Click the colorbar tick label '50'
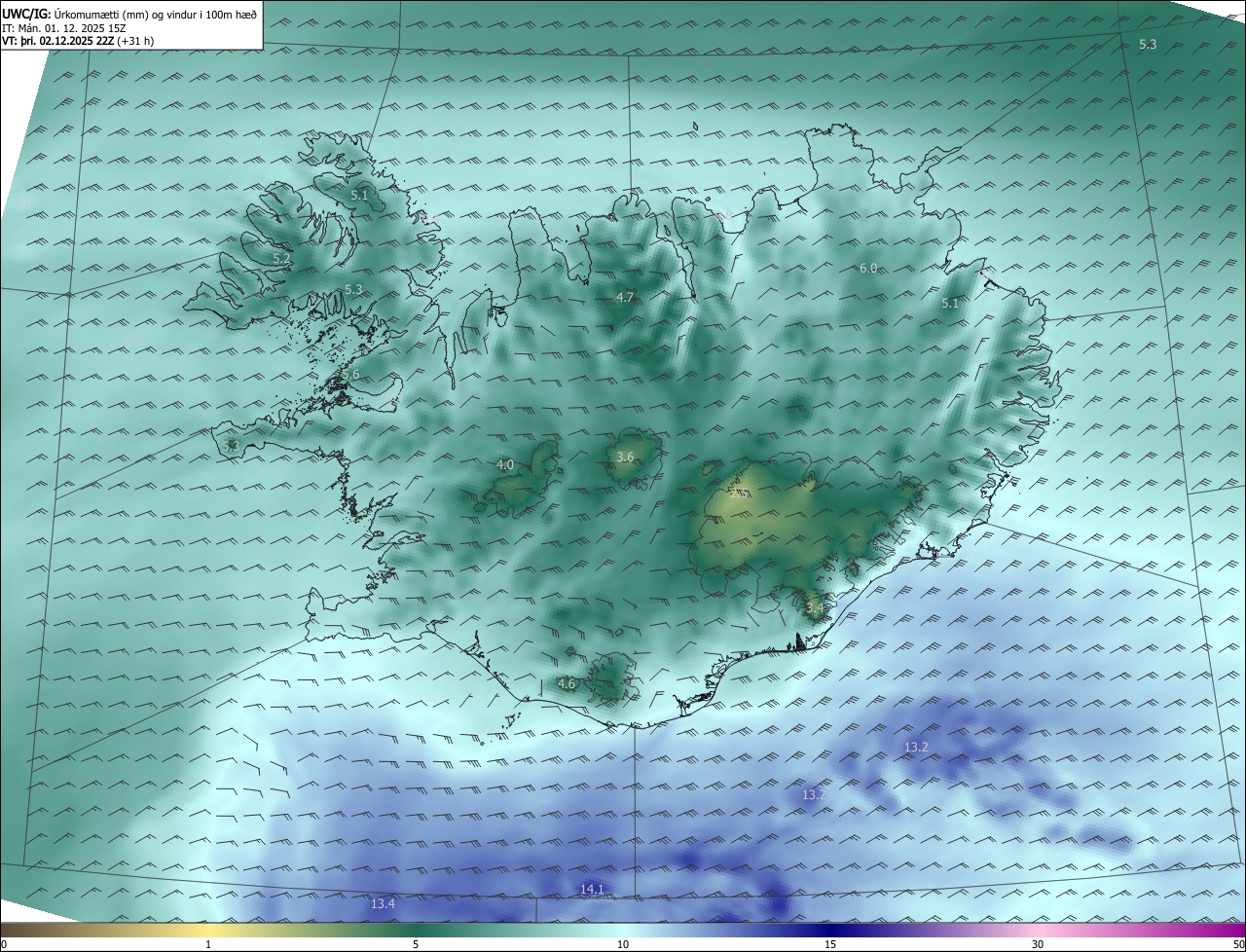This screenshot has width=1246, height=952. point(1238,944)
